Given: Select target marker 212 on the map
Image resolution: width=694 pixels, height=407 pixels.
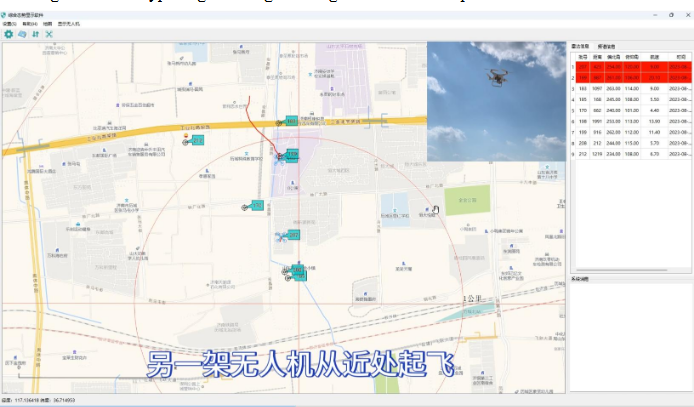Looking at the screenshot, I should [x=196, y=141].
